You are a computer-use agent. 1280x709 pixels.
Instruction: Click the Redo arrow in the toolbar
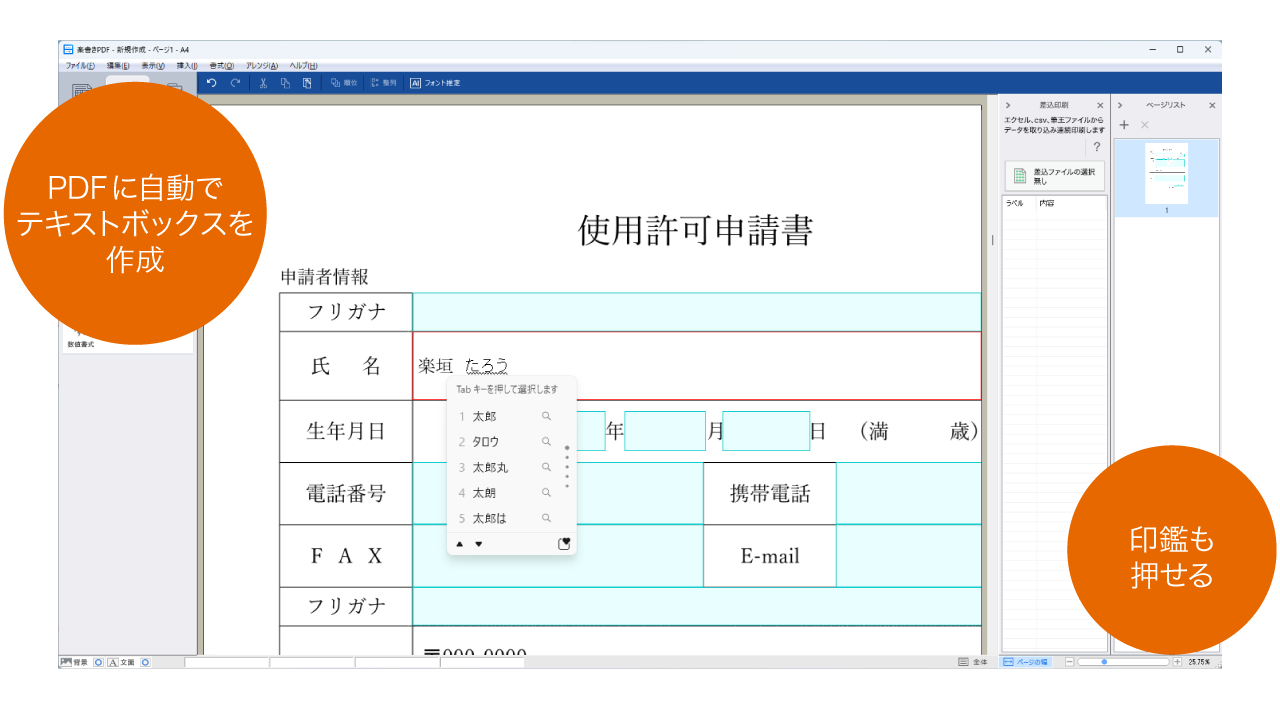tap(234, 82)
